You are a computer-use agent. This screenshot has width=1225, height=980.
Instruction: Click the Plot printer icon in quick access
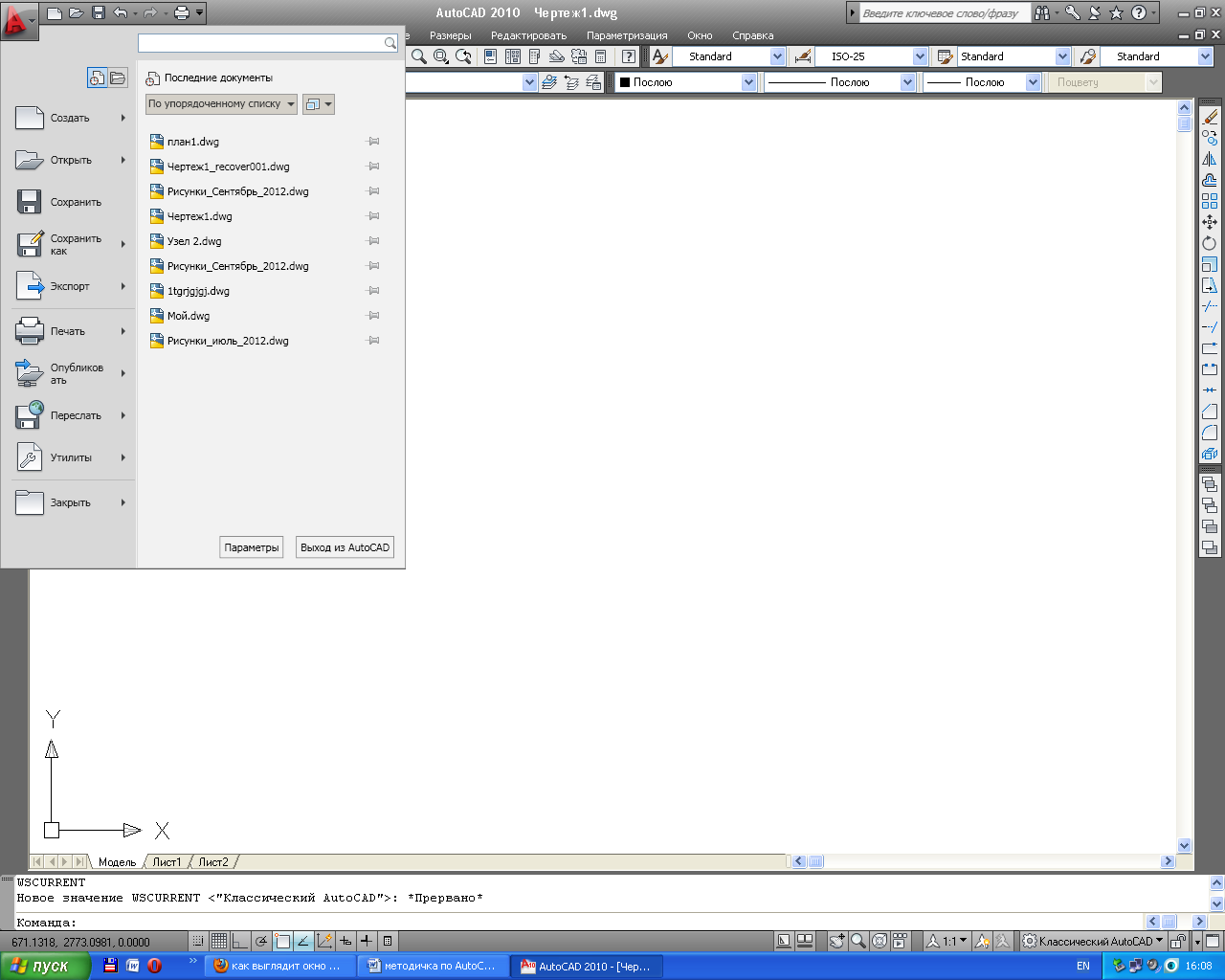[182, 13]
